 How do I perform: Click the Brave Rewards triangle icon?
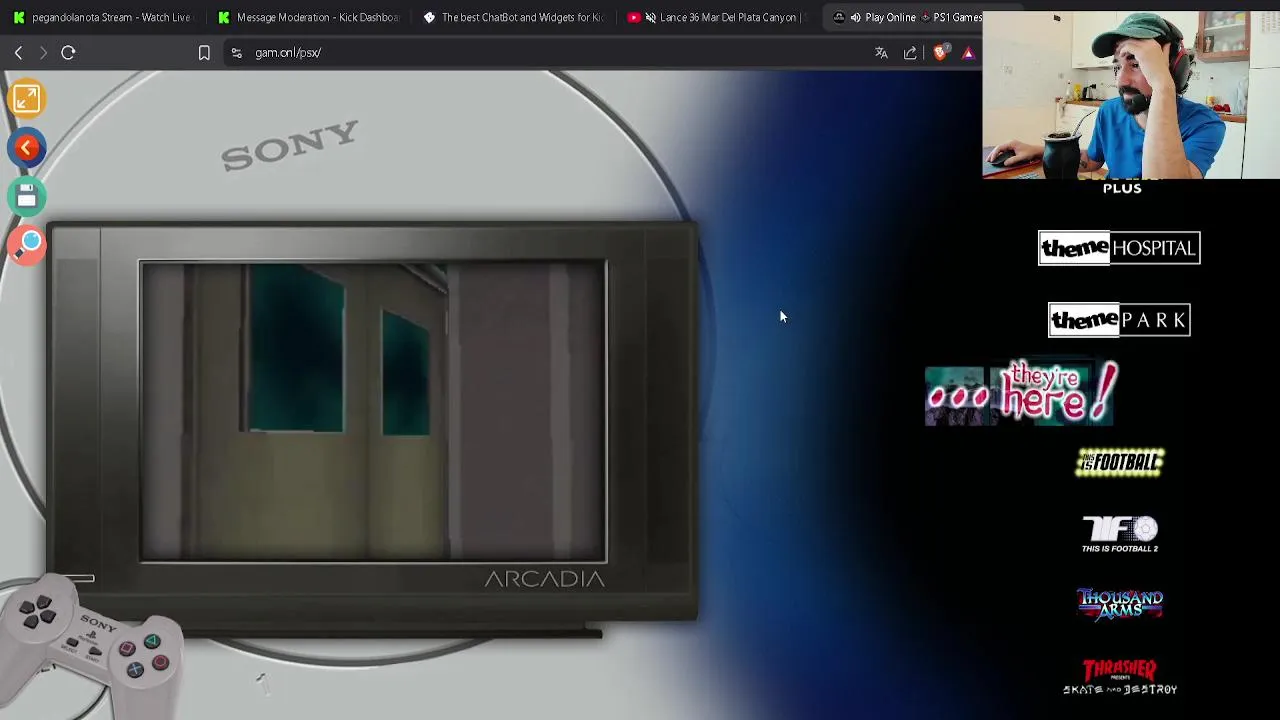tap(968, 52)
